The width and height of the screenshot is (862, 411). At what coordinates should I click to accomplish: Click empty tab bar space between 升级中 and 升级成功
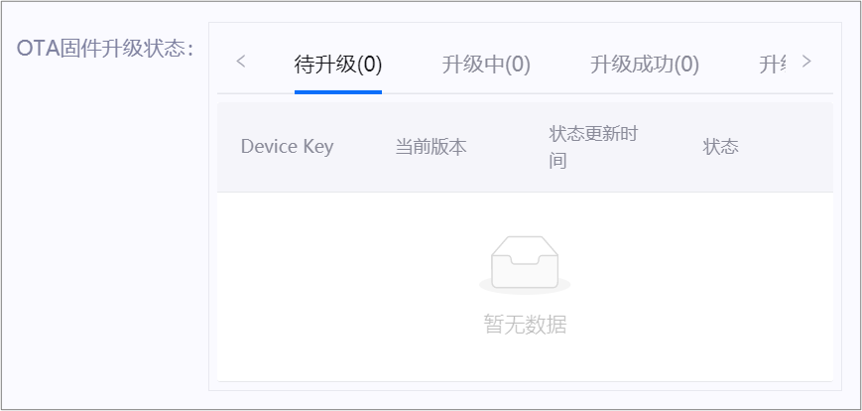coord(560,65)
